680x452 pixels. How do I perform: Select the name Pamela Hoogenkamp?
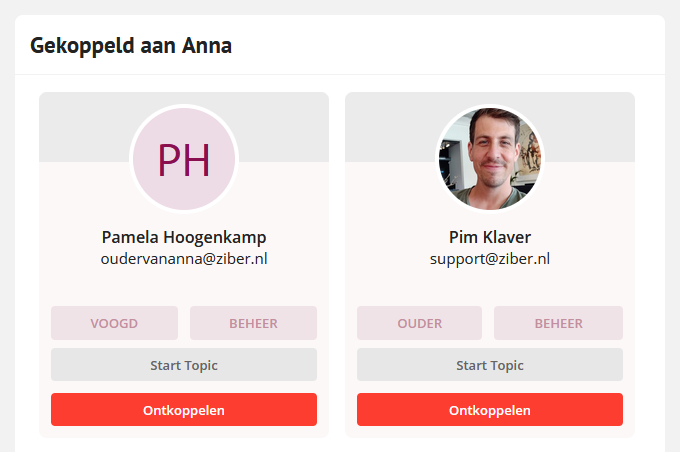[x=184, y=237]
